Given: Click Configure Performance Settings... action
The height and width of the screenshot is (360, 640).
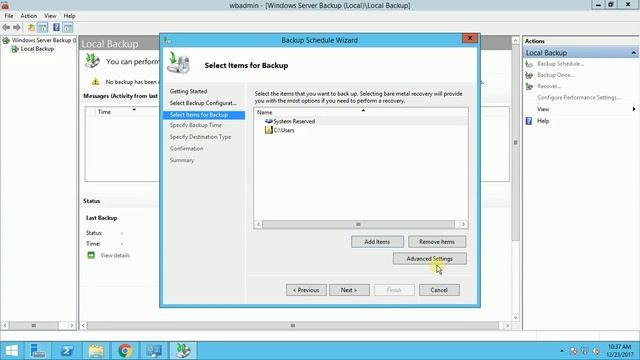Looking at the screenshot, I should click(579, 98).
